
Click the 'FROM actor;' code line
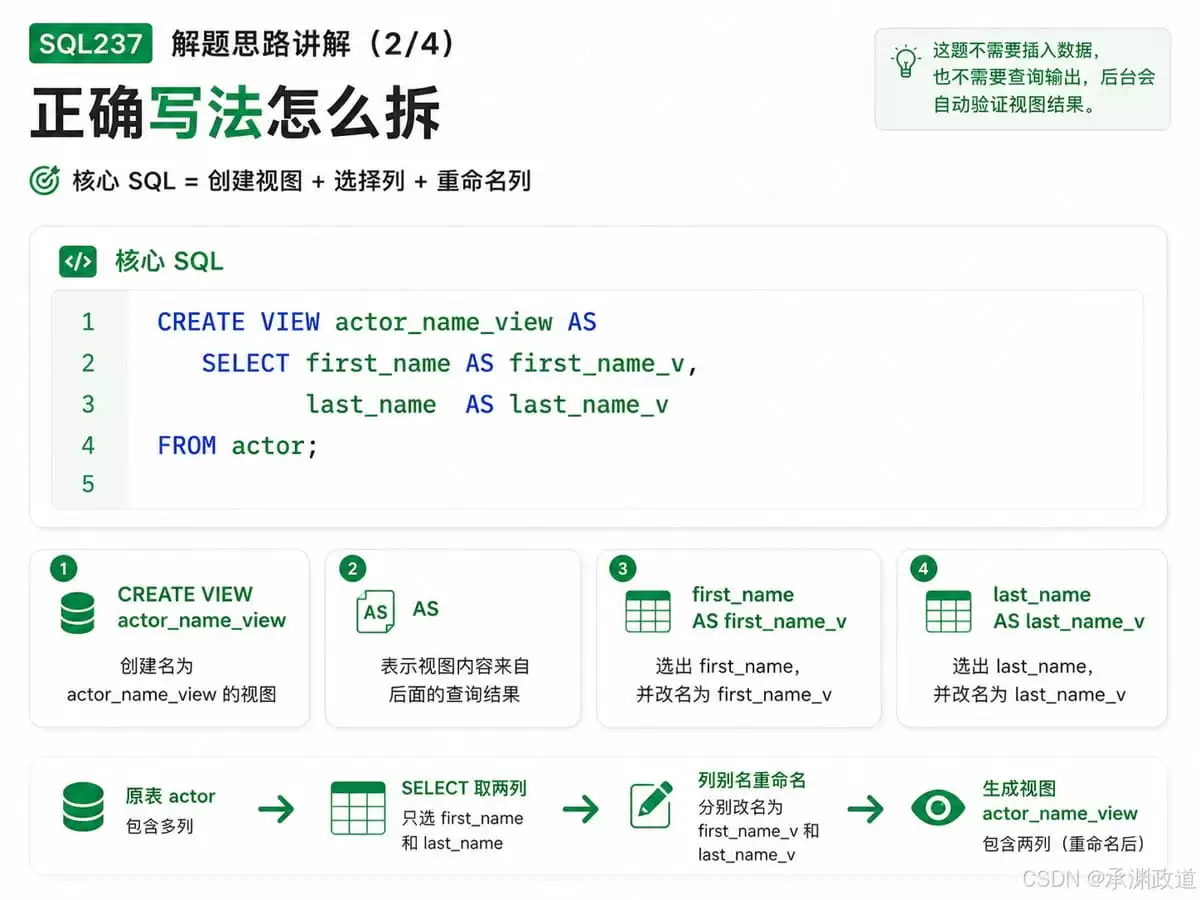click(x=237, y=446)
